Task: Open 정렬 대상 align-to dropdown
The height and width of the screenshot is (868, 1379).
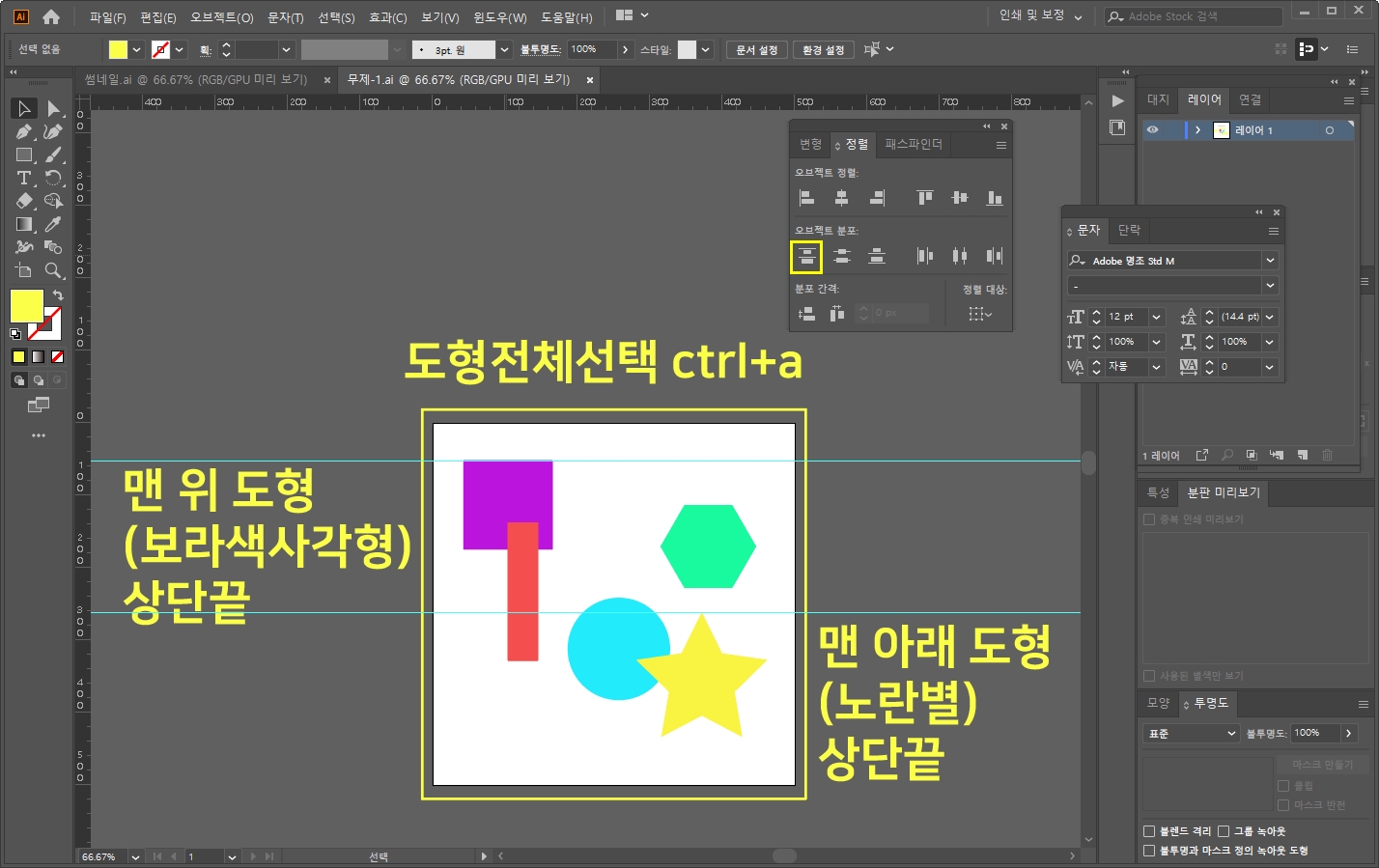Action: pos(980,314)
